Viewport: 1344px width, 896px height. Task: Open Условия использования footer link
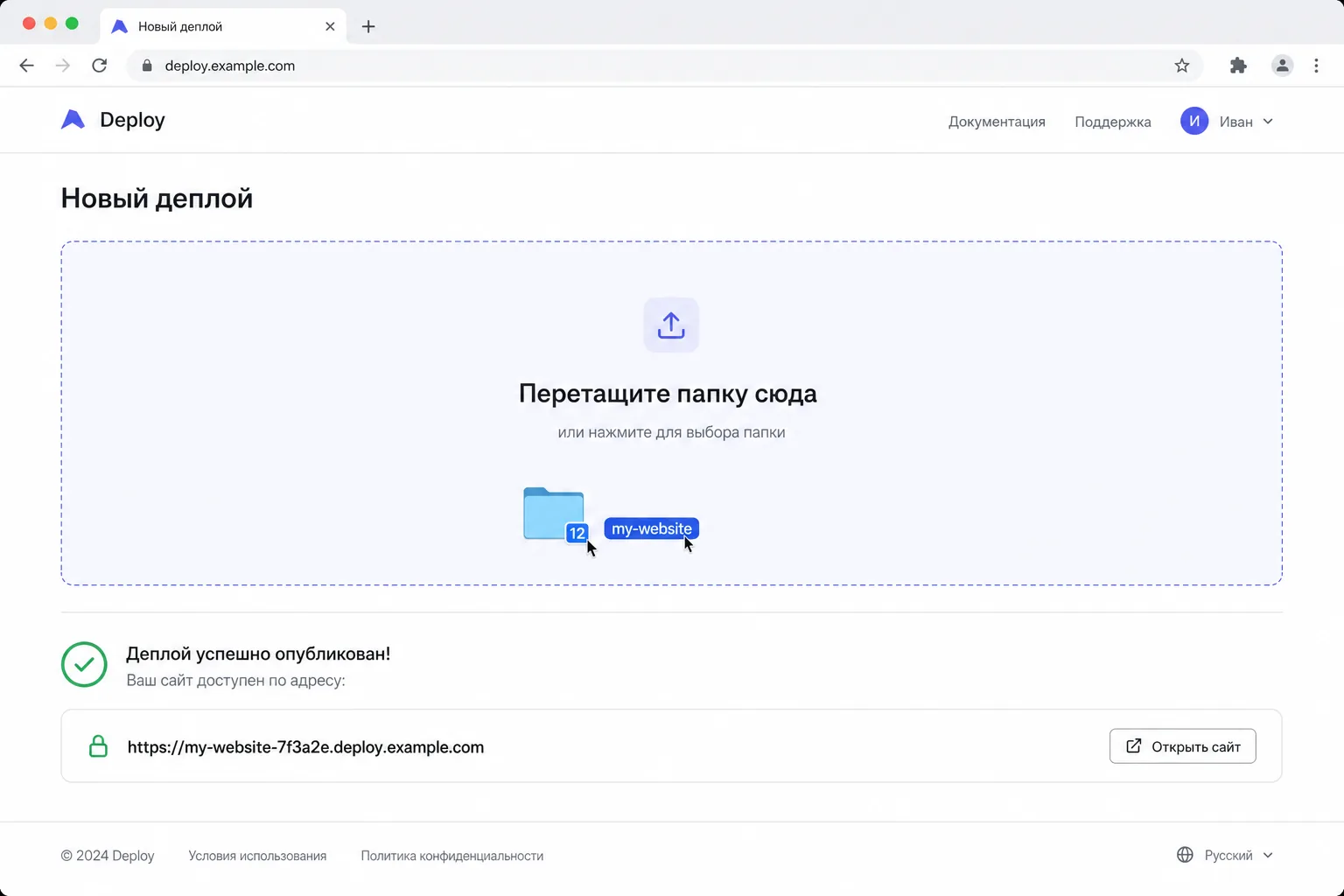coord(257,856)
